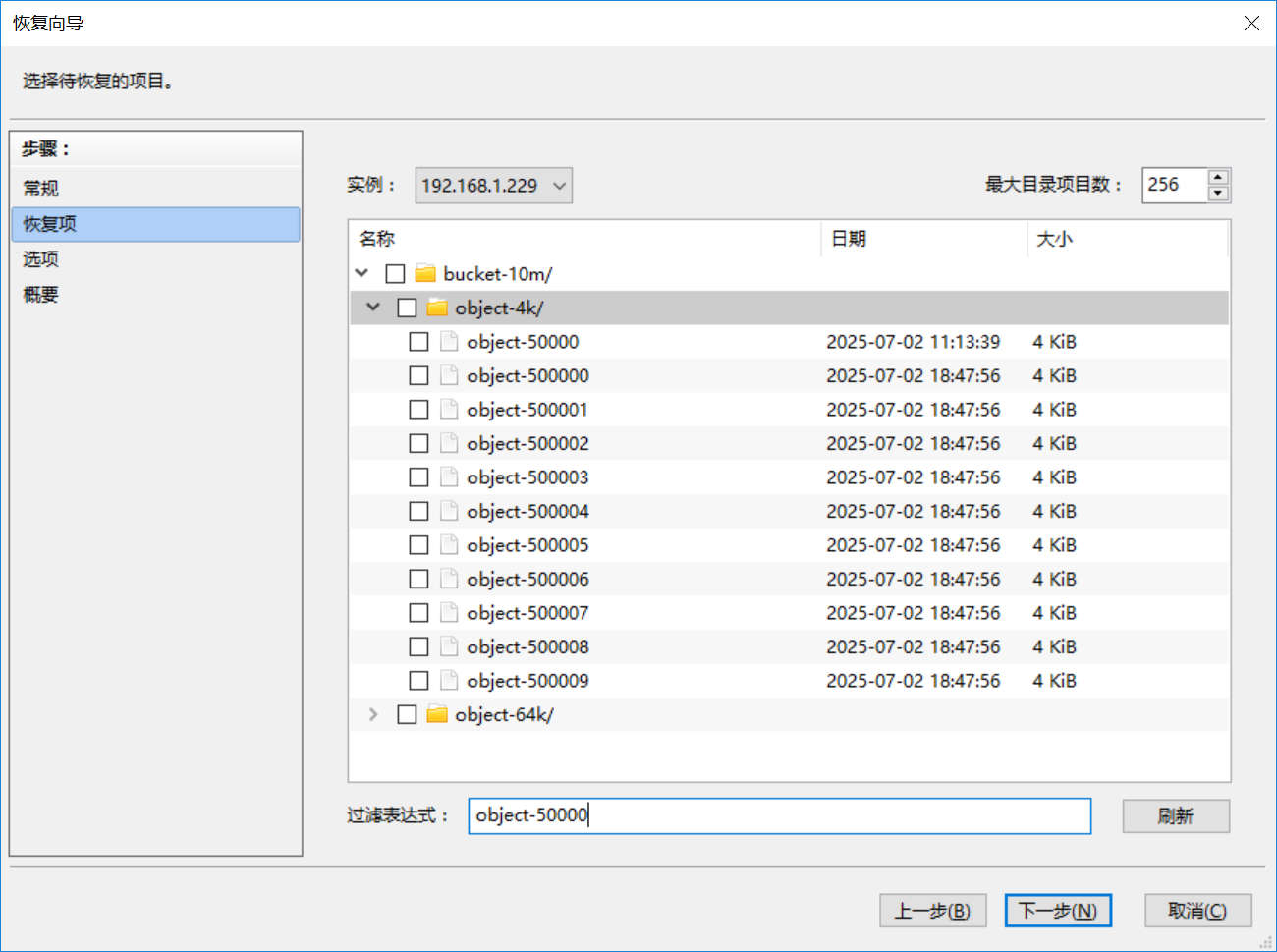Switch to the 概要 step

point(41,295)
